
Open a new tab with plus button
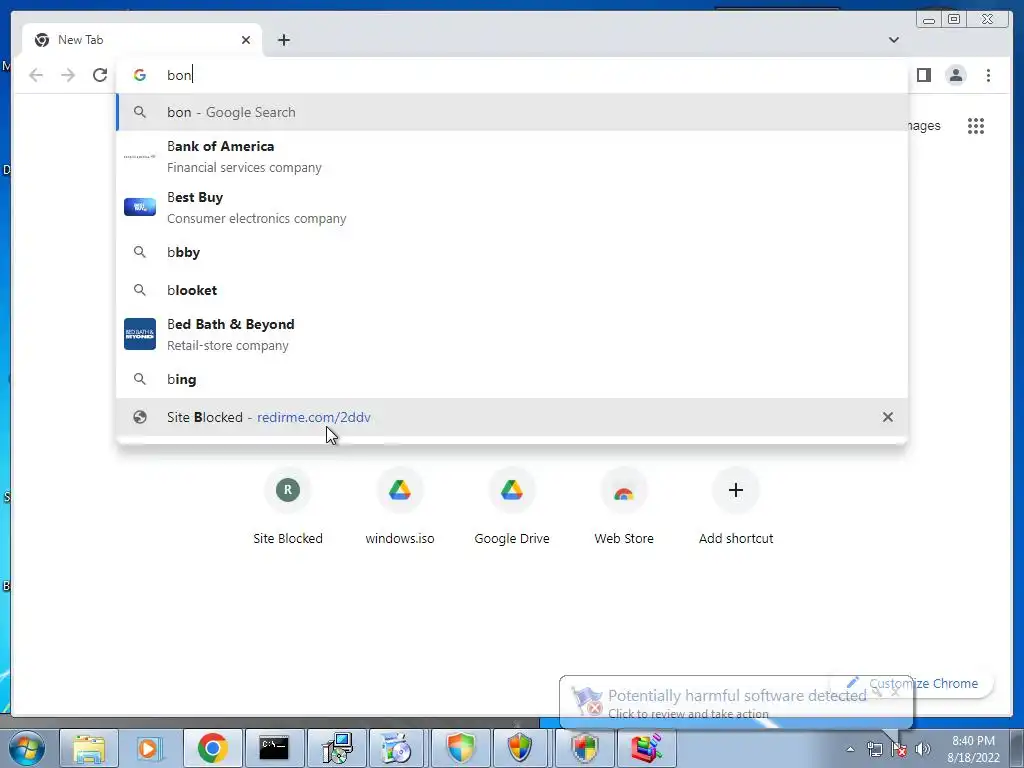[283, 40]
